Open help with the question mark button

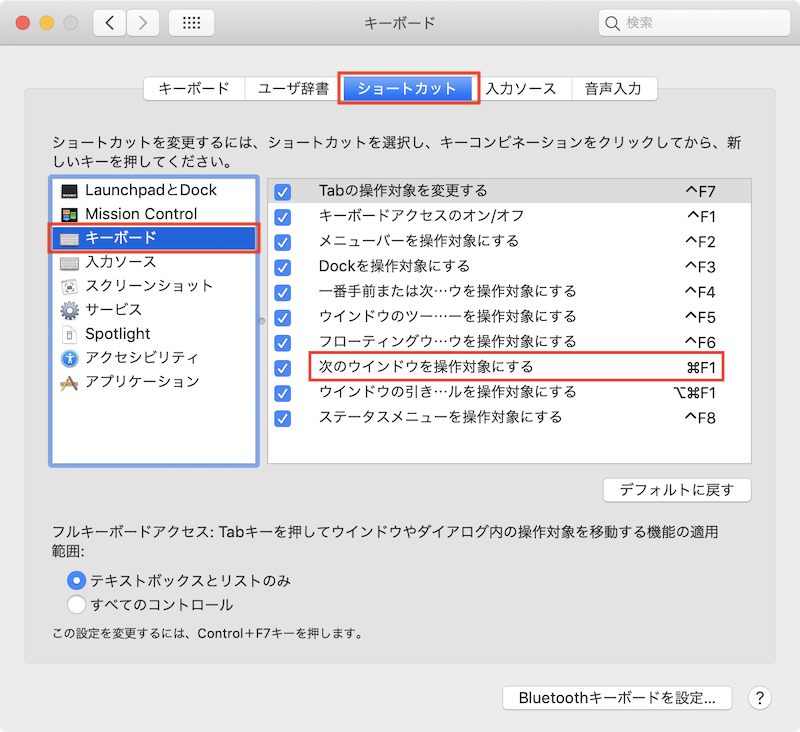click(x=760, y=697)
